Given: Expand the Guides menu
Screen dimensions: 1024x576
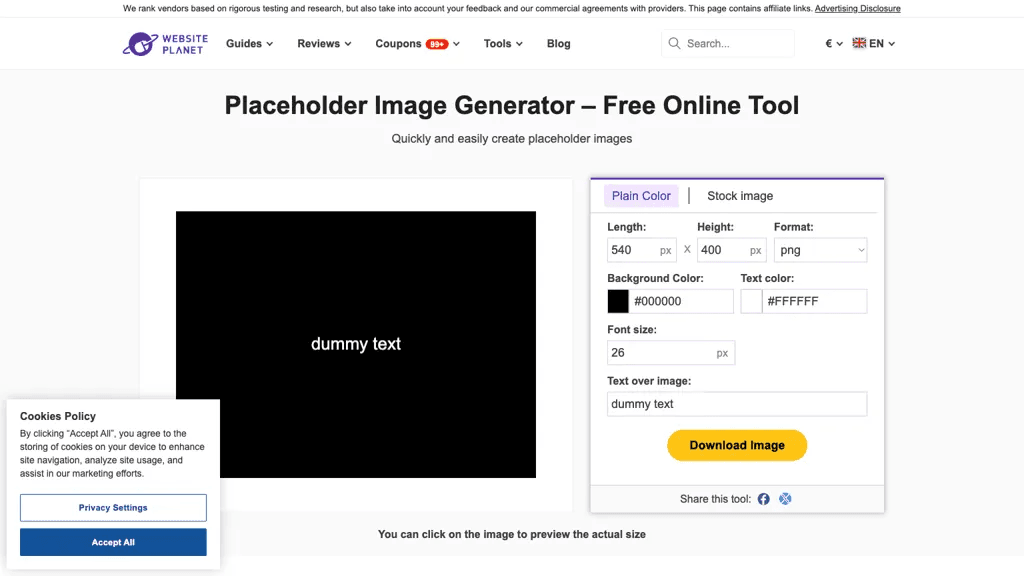Looking at the screenshot, I should pos(249,44).
